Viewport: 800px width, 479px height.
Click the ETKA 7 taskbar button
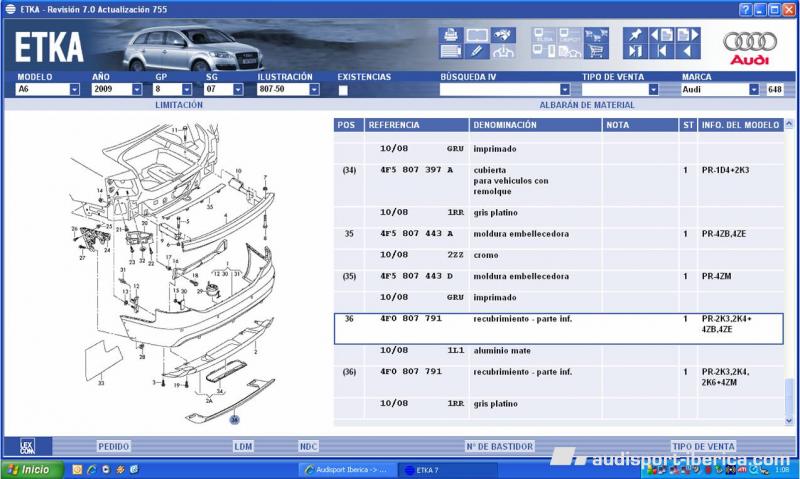pos(447,470)
